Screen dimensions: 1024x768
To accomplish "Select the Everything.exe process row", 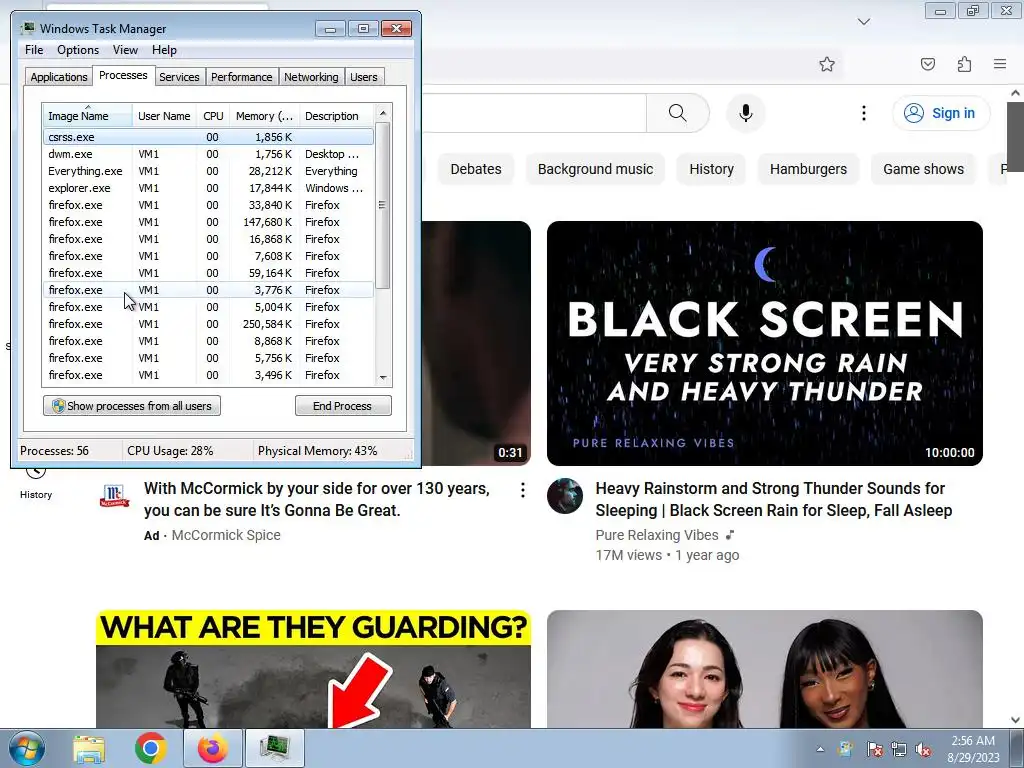I will (x=208, y=171).
